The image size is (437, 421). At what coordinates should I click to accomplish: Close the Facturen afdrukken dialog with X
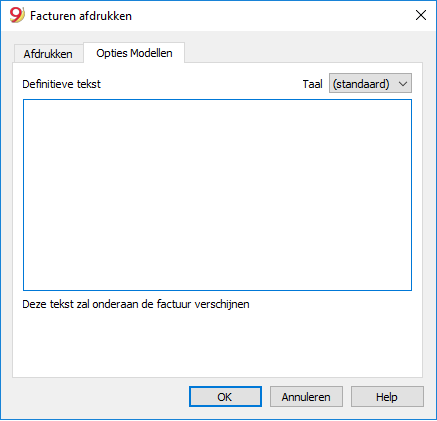coord(421,15)
